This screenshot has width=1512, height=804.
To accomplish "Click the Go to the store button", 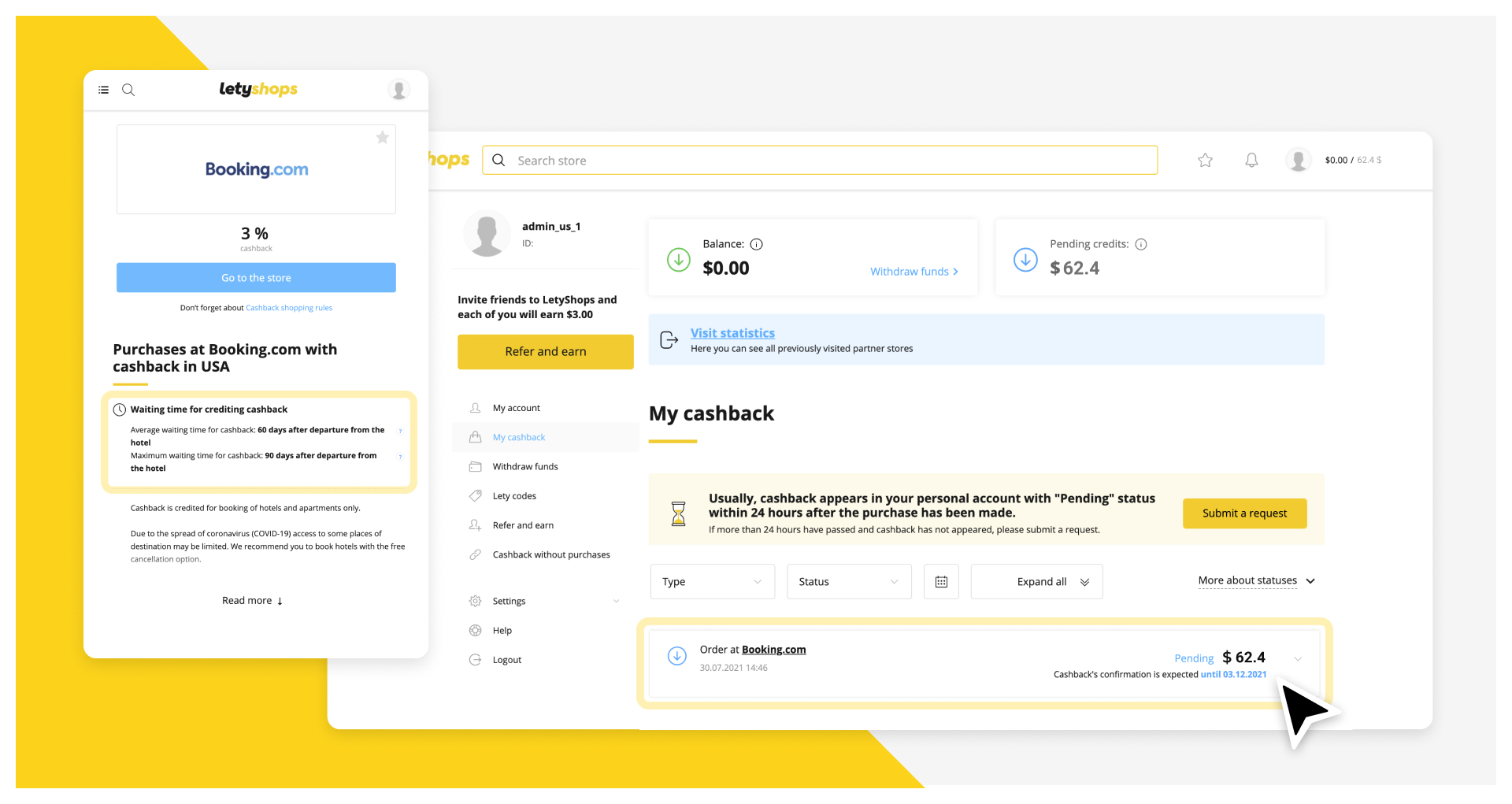I will point(256,278).
